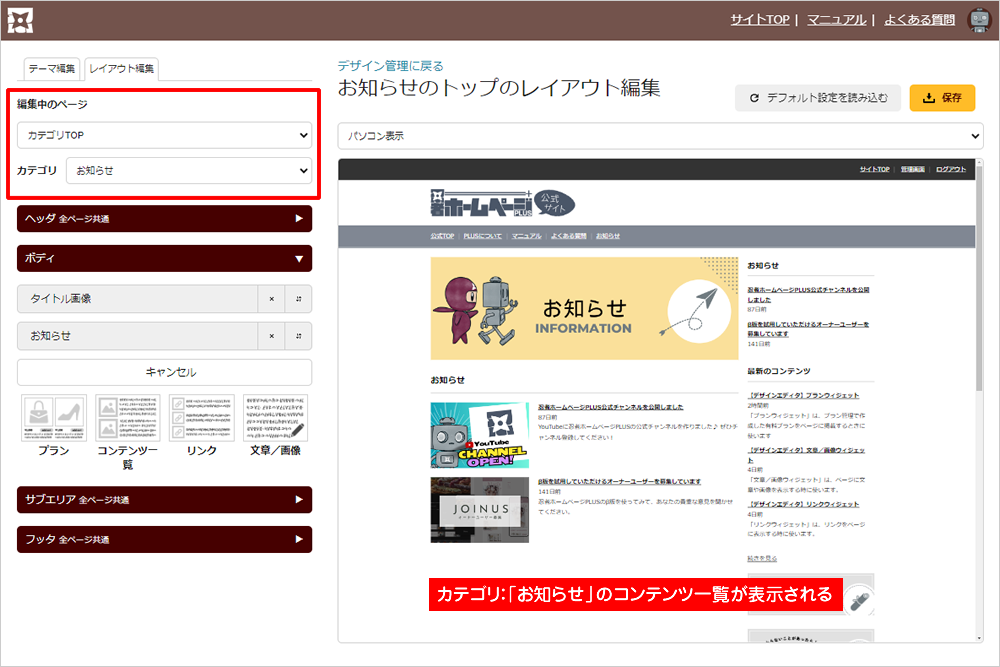
Task: Open the パソコン表示 display mode dropdown
Action: coord(660,135)
